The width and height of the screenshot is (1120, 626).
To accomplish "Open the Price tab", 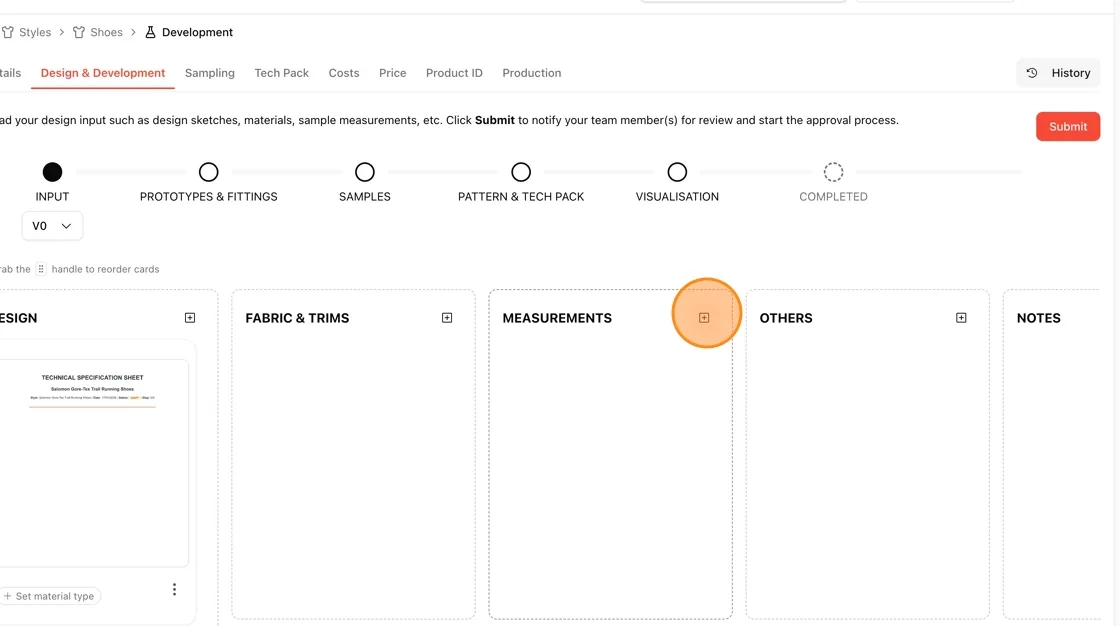I will (392, 73).
